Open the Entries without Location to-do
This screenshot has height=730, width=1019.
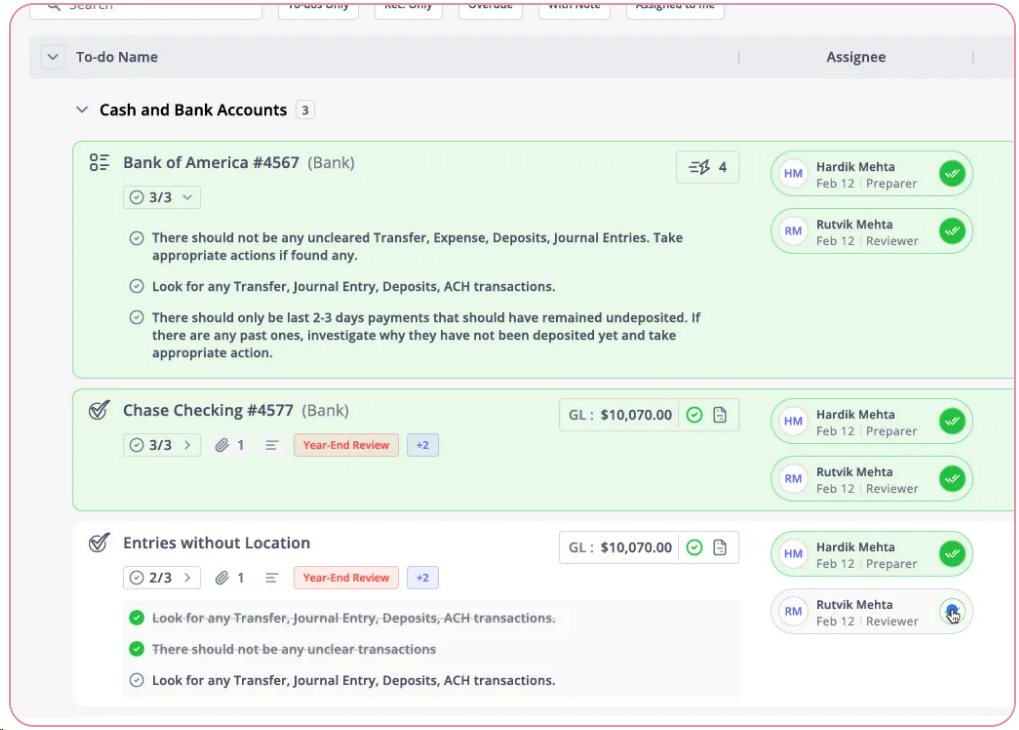[x=216, y=543]
